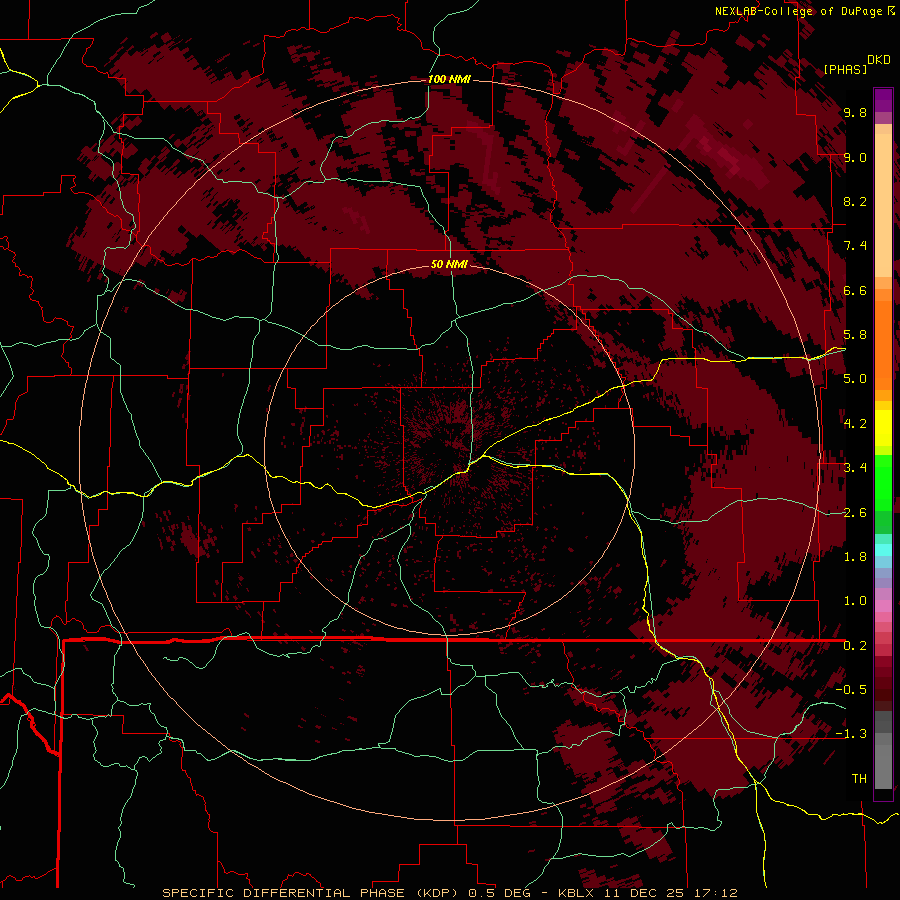Viewport: 900px width, 900px height.
Task: Click the DKD label above color scale
Action: coord(879,60)
